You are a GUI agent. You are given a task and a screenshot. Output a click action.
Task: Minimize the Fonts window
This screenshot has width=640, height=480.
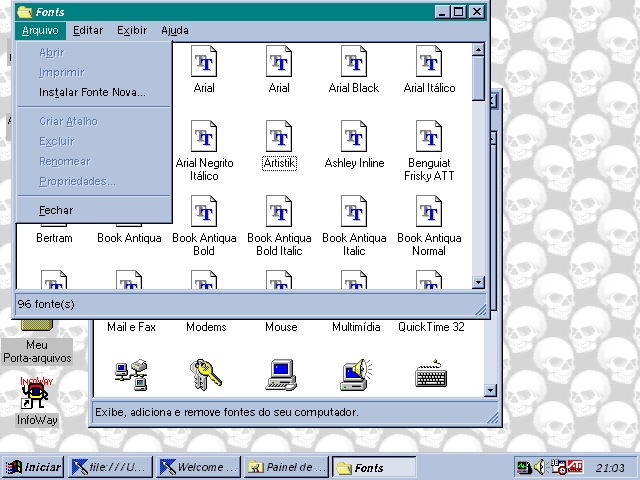point(442,12)
